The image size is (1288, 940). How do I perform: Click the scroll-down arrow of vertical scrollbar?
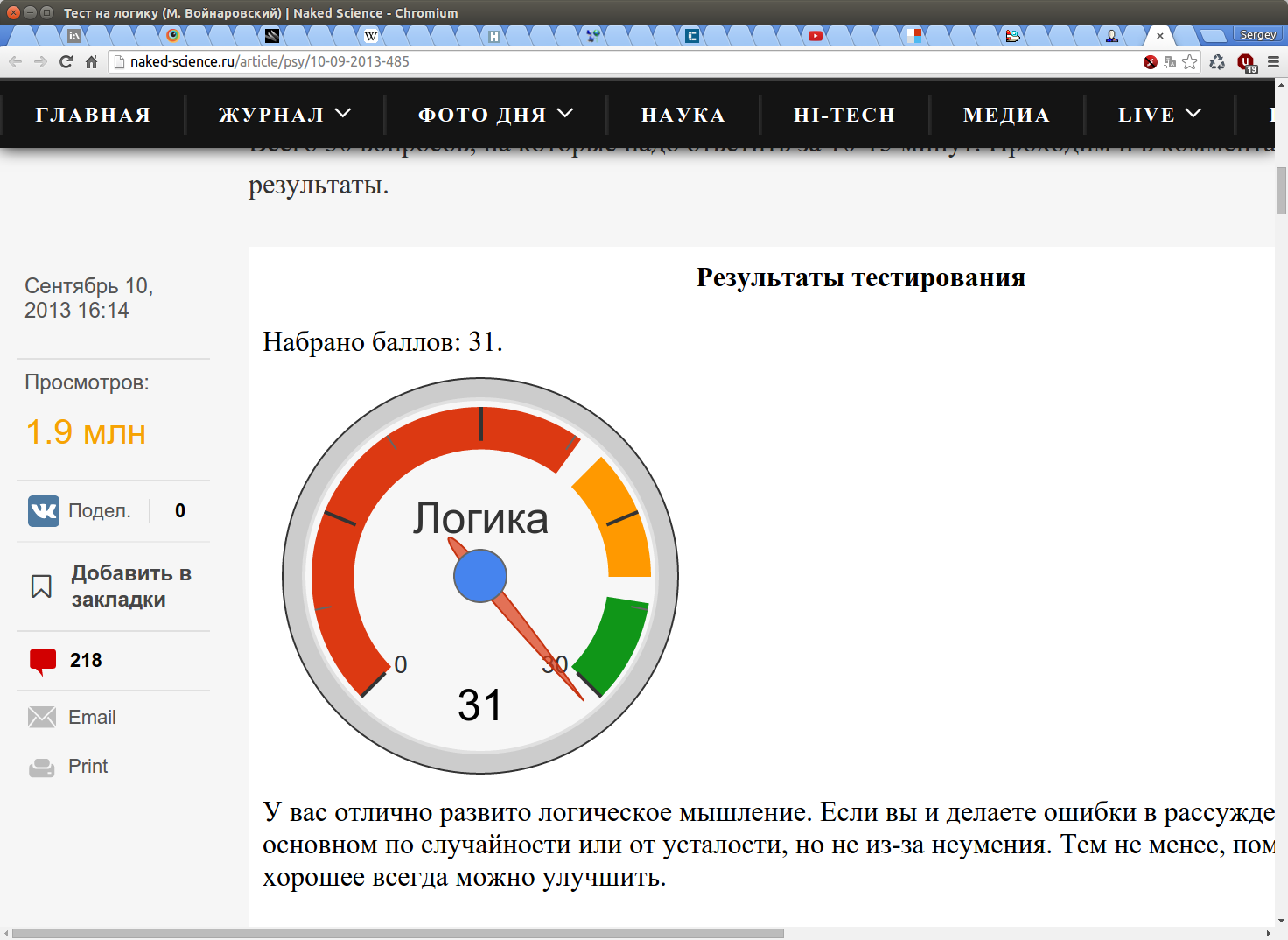[x=1281, y=921]
